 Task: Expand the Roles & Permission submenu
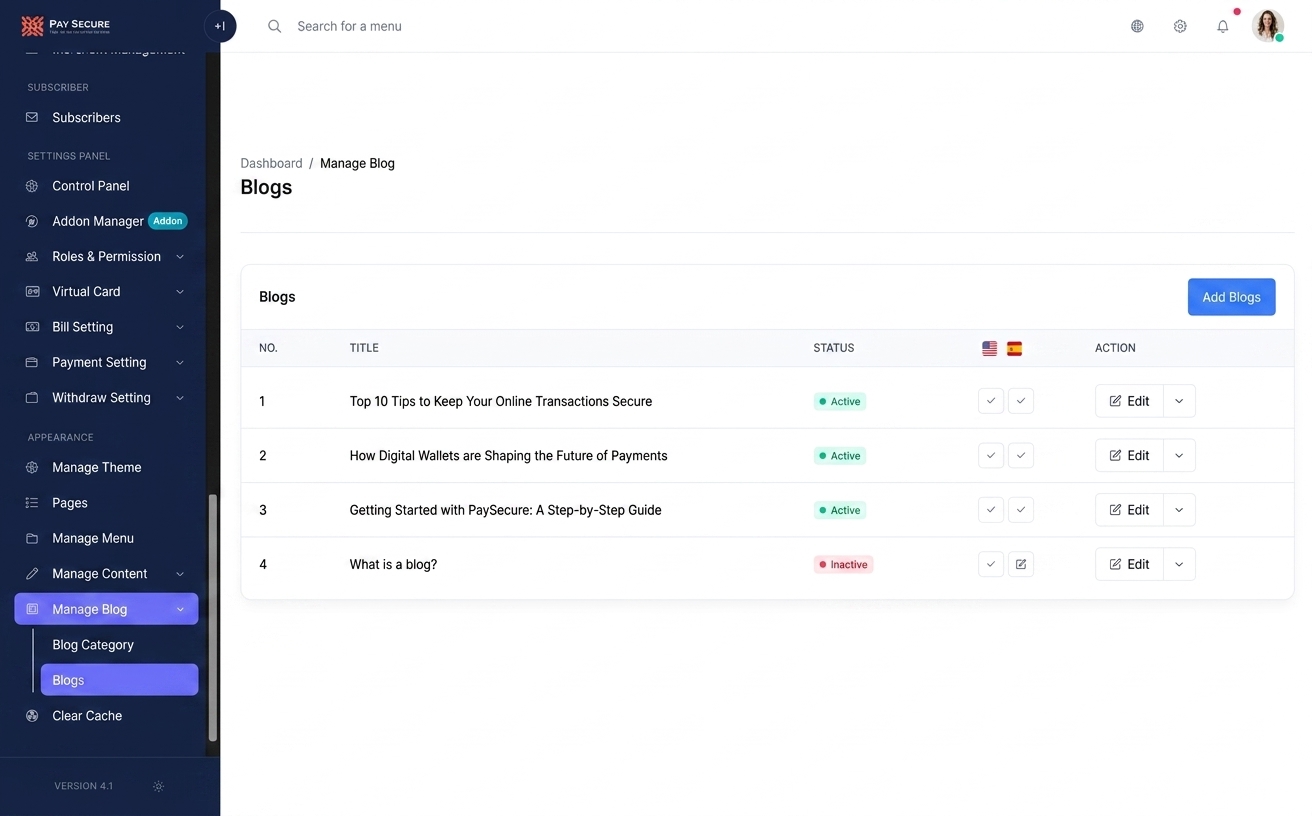tap(180, 257)
